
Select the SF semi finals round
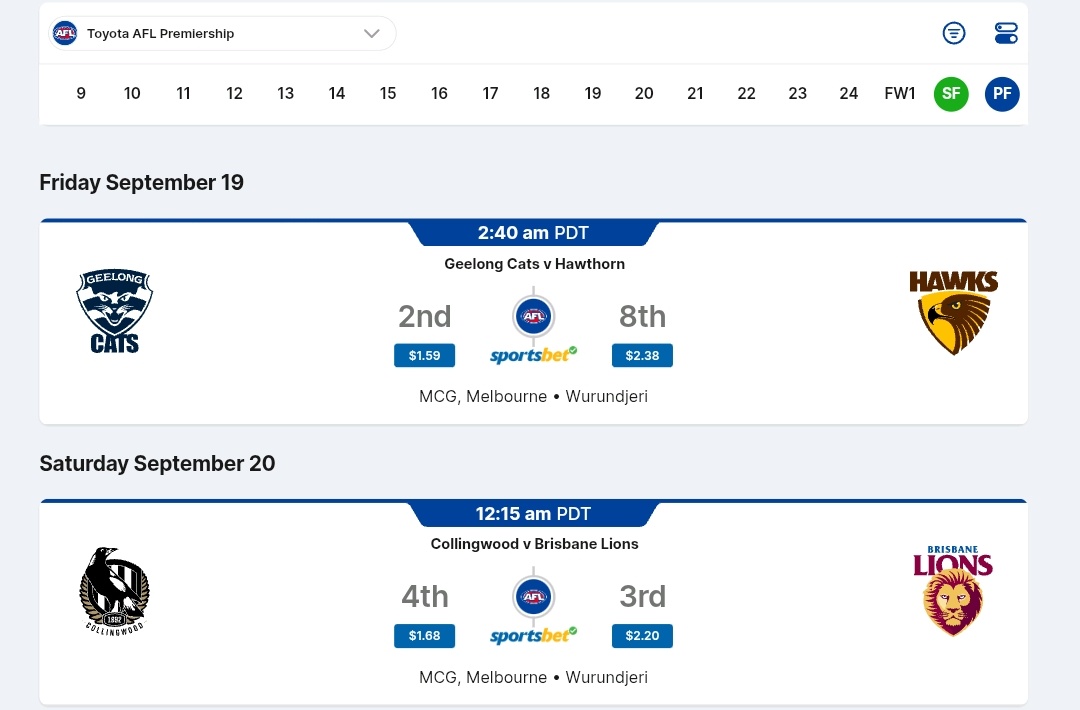pos(951,94)
